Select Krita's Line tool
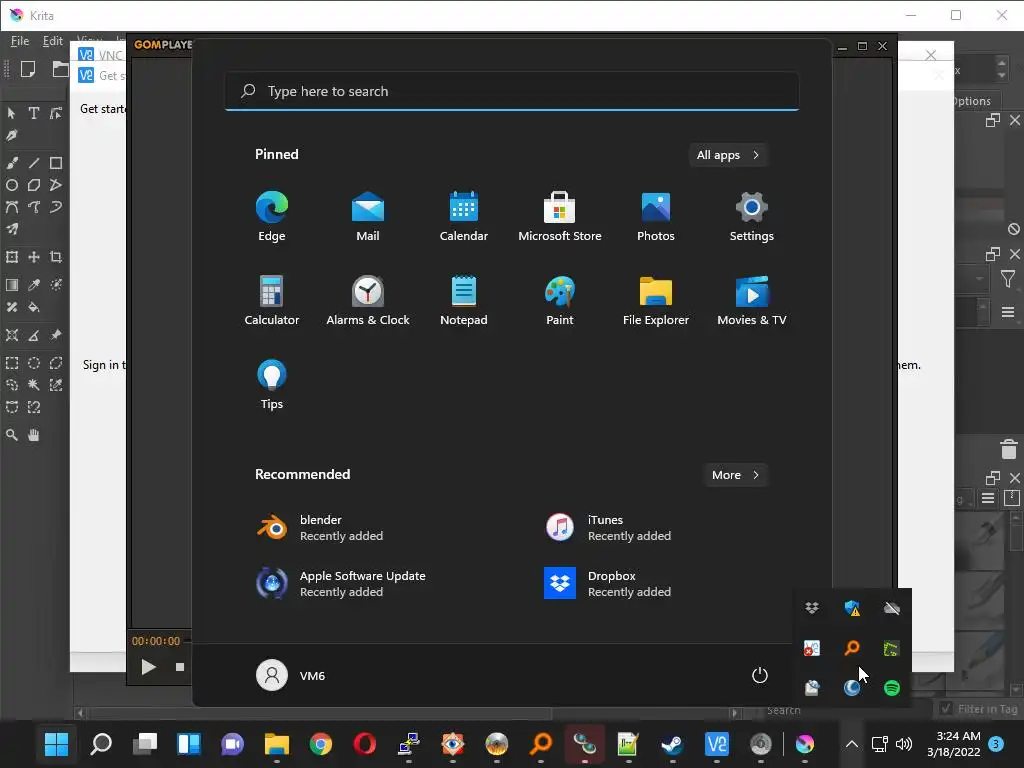This screenshot has height=768, width=1024. [x=34, y=163]
